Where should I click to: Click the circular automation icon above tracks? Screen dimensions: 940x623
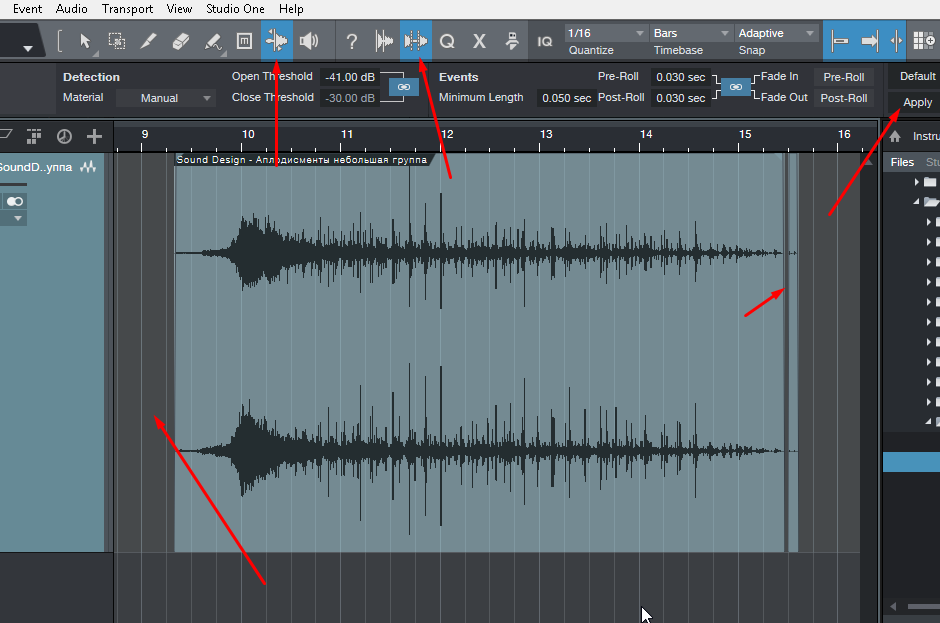64,137
